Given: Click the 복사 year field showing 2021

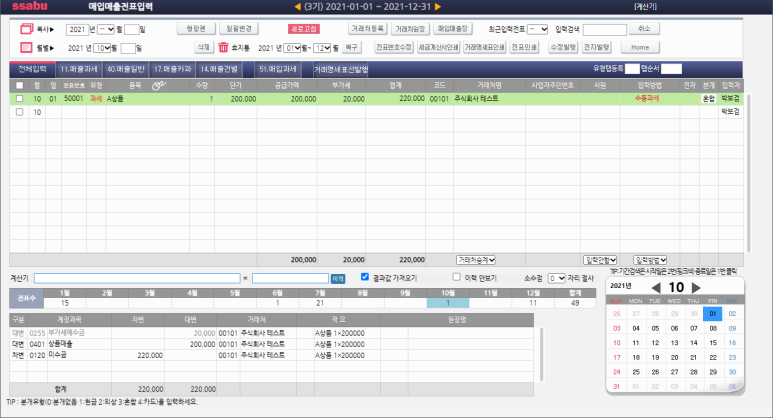Looking at the screenshot, I should click(77, 30).
